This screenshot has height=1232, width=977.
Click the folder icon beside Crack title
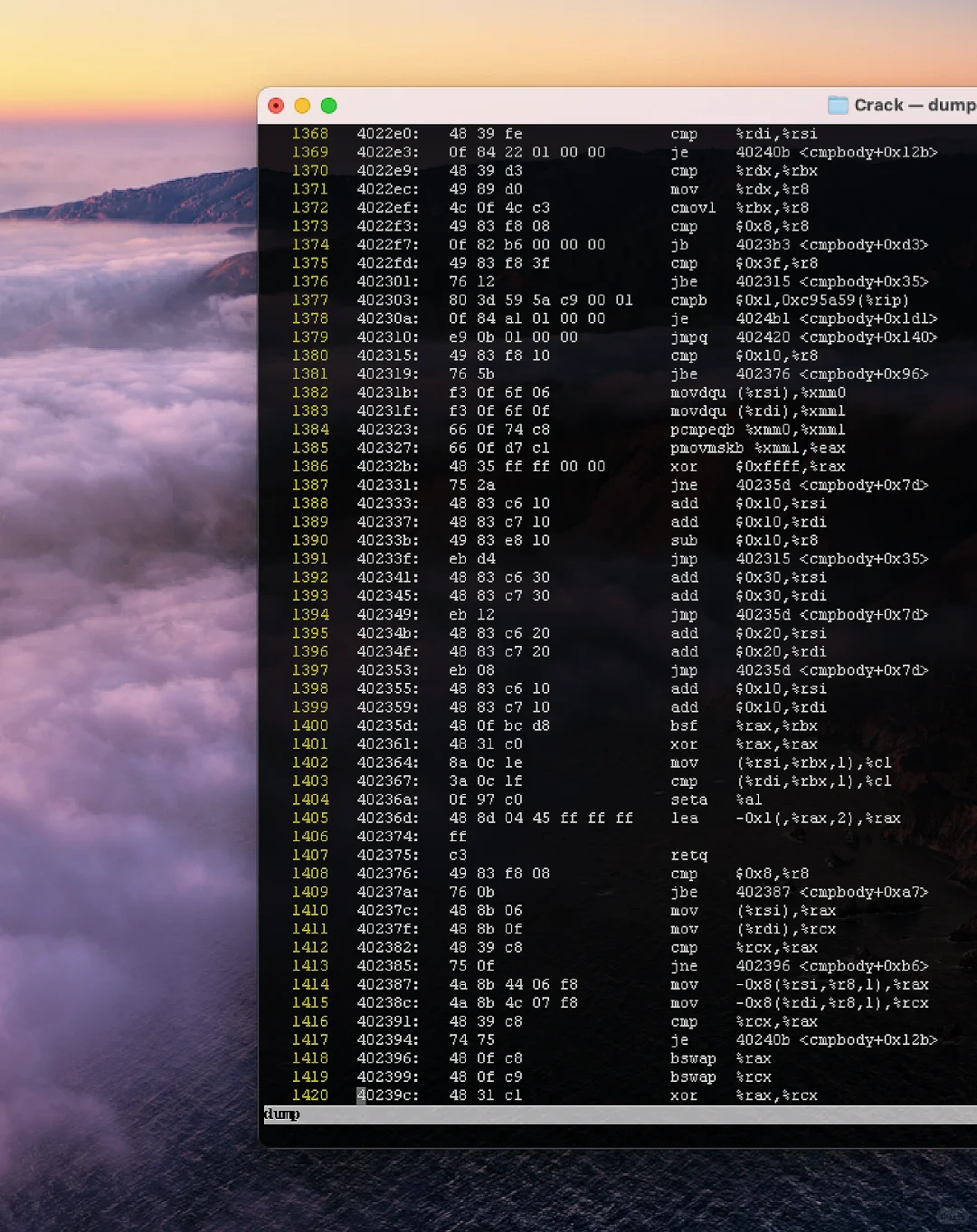pyautogui.click(x=838, y=105)
